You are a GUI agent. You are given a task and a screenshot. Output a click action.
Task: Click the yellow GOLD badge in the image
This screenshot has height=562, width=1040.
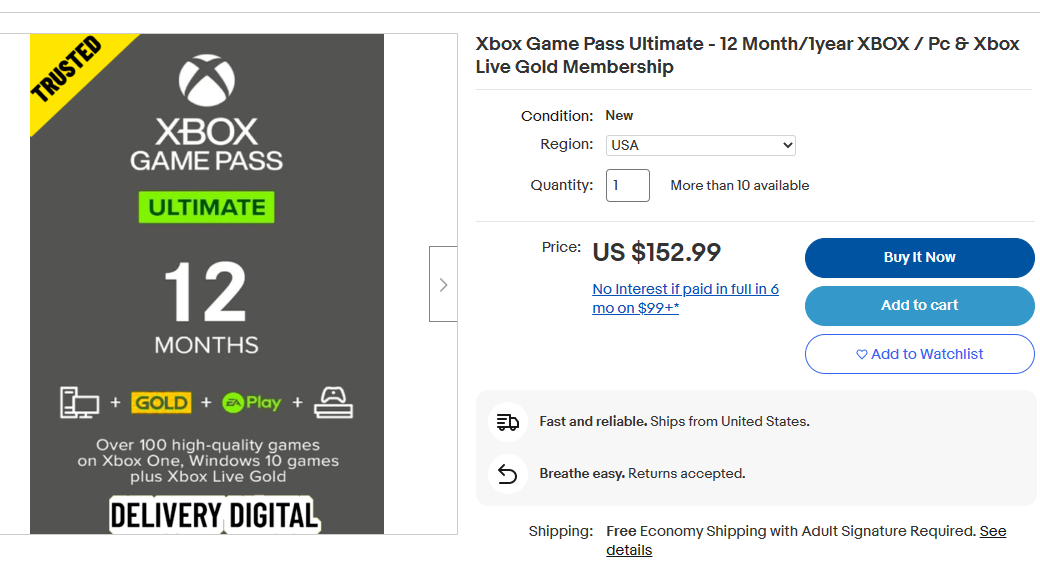(x=161, y=403)
